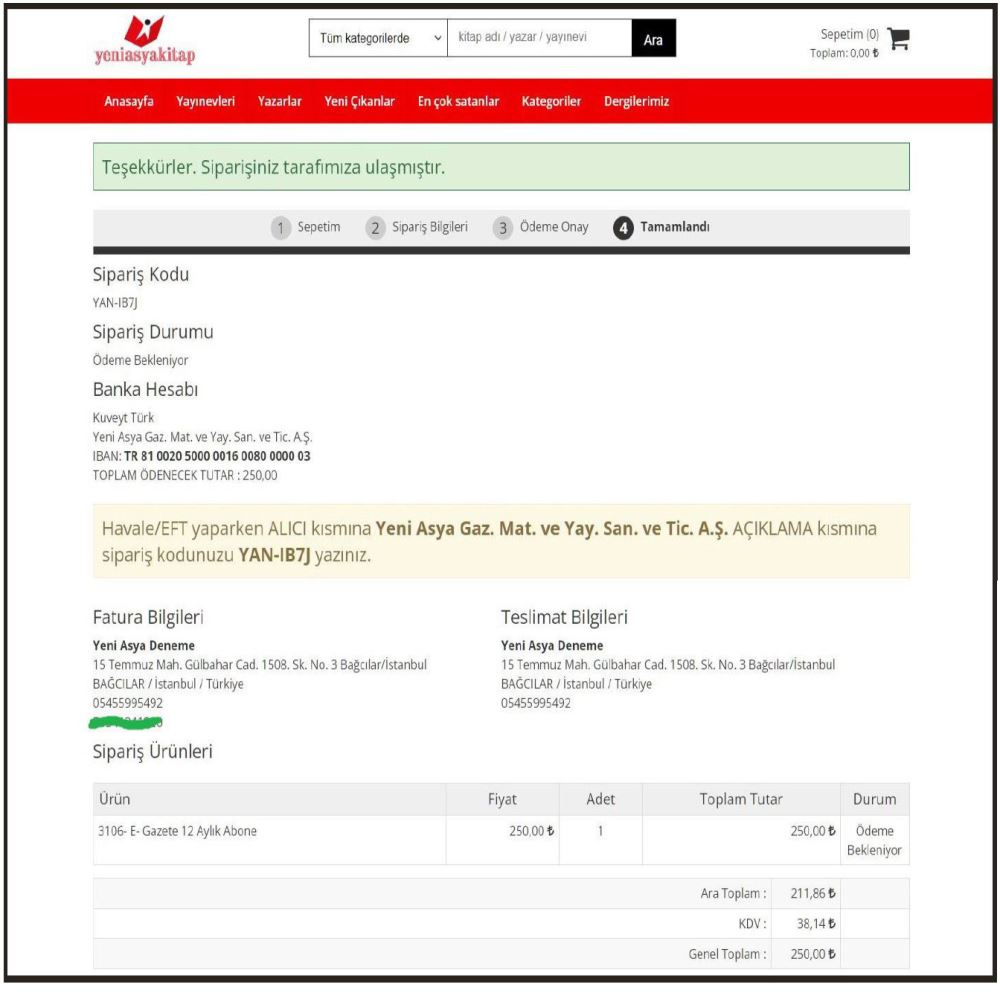
Task: Click the Kuveyt Türk bank name
Action: point(123,418)
